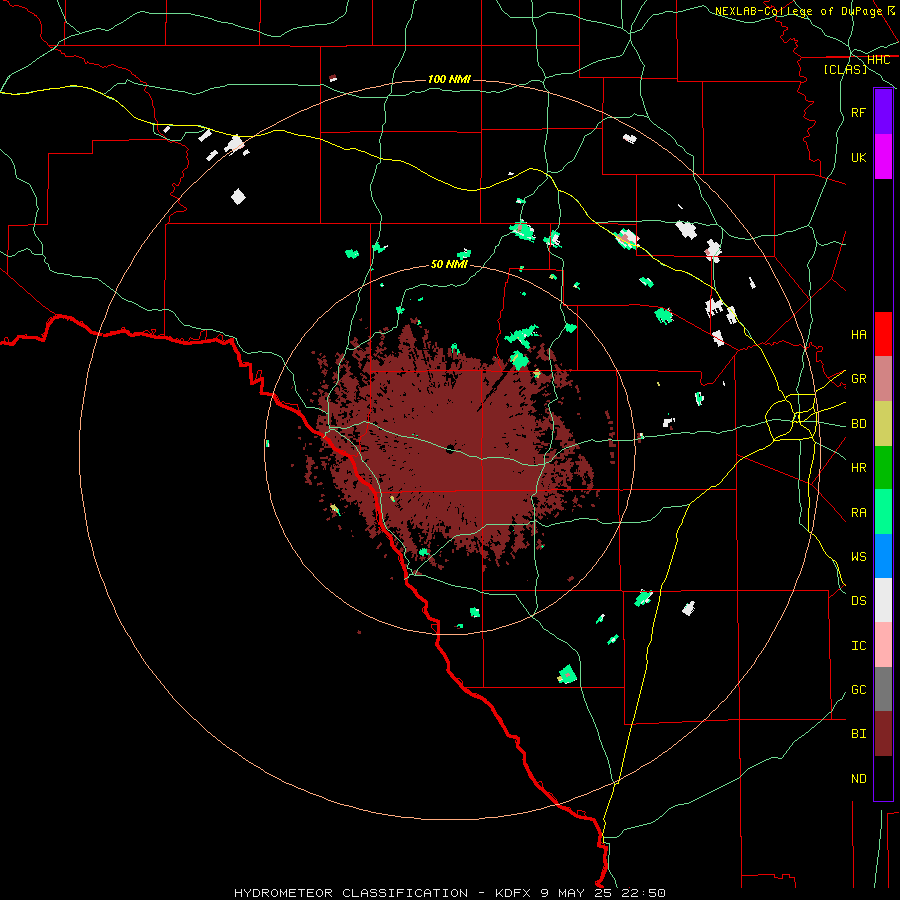
Task: Click the blue WS legend swatch
Action: coord(883,556)
